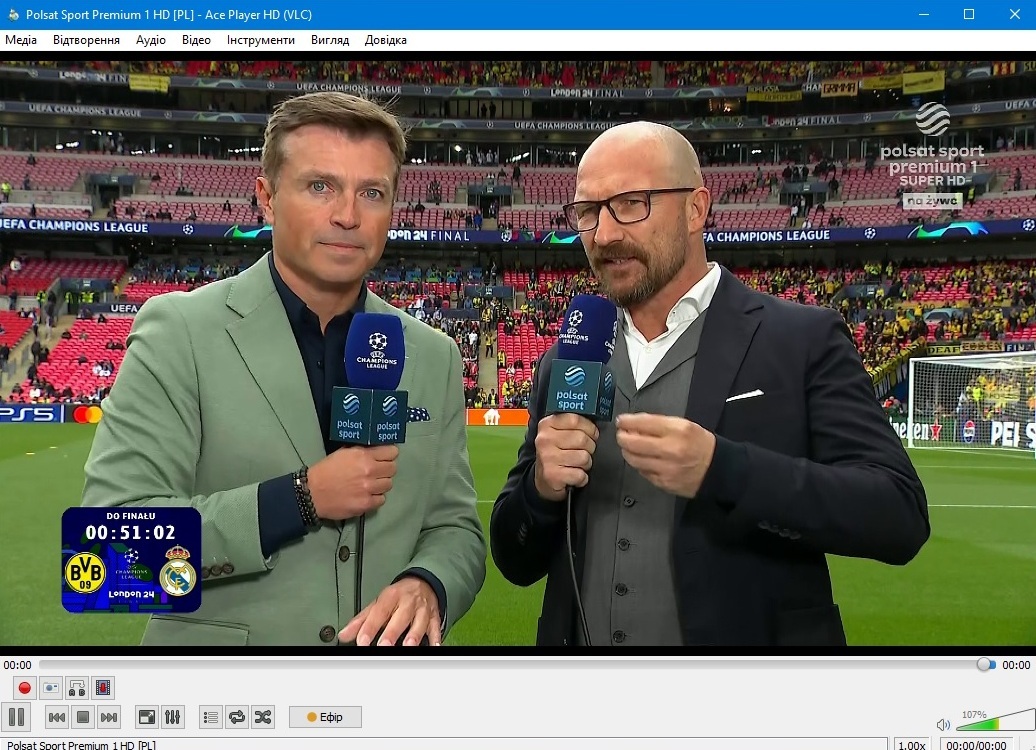This screenshot has width=1036, height=750.
Task: Click remaining time label right of seek bar
Action: tap(1016, 665)
